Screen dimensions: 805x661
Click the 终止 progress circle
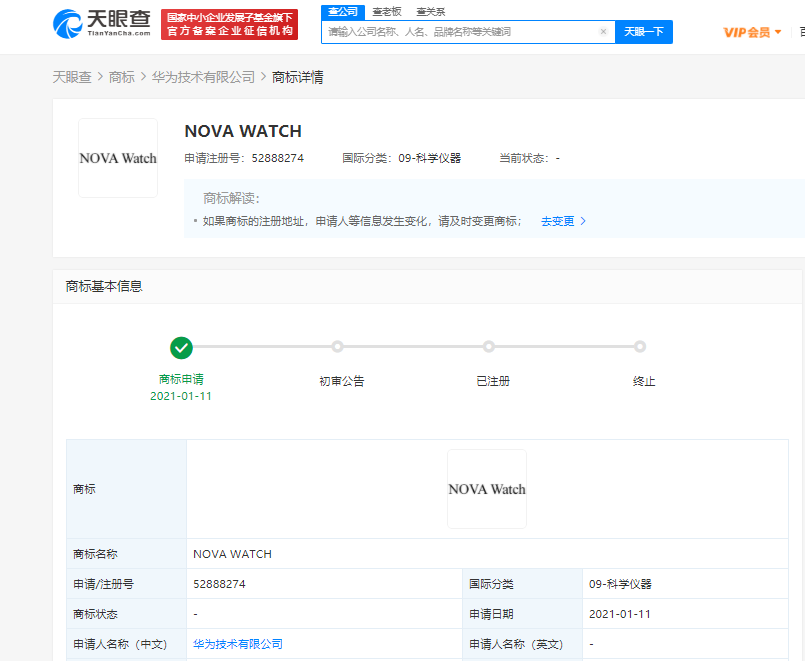tap(640, 348)
